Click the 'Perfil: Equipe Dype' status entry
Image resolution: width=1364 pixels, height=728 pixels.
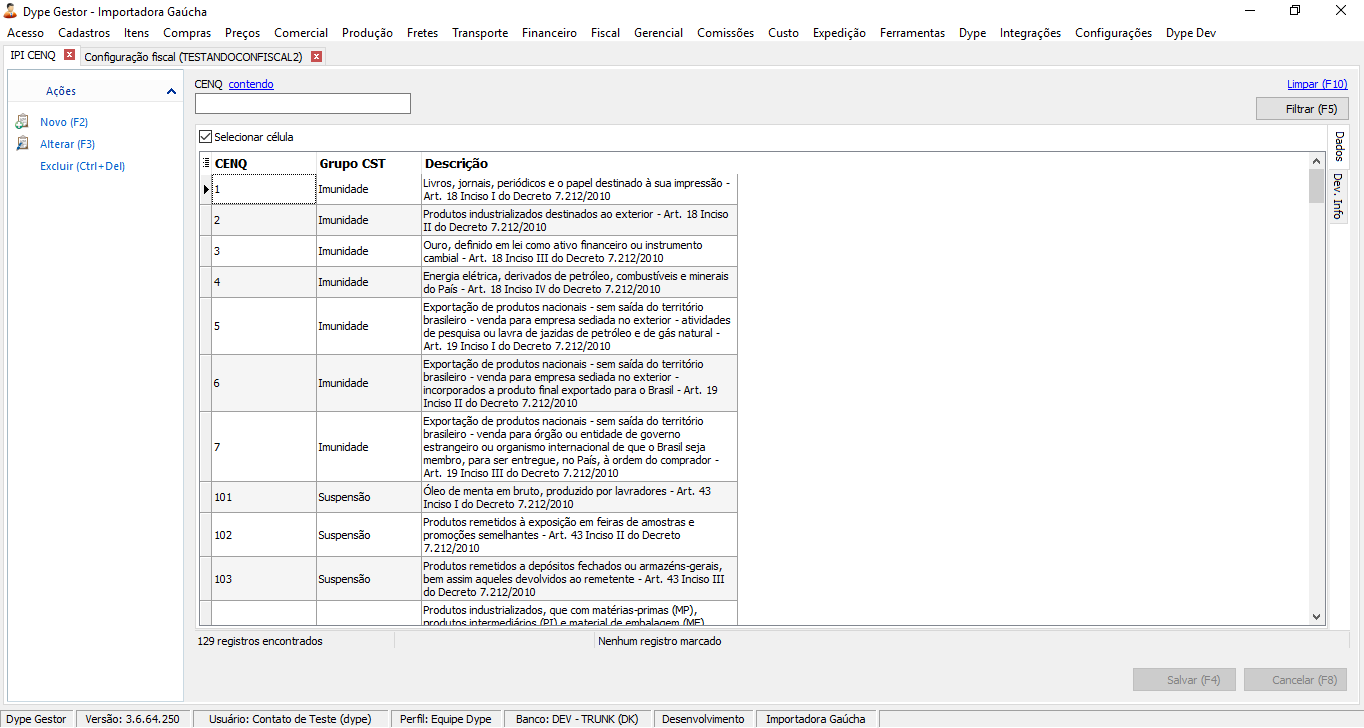445,719
